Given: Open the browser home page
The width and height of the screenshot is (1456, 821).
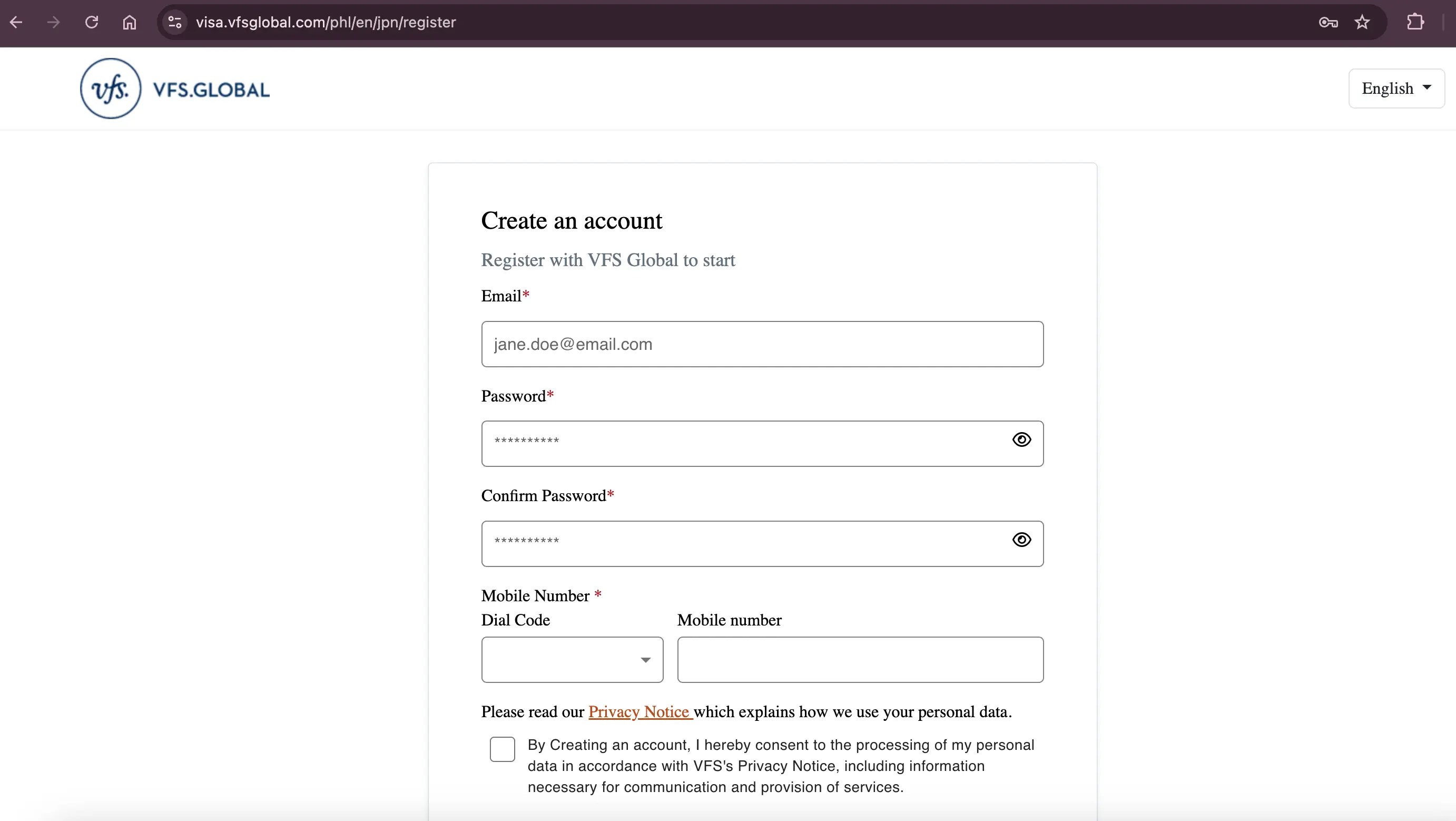Looking at the screenshot, I should pos(129,22).
